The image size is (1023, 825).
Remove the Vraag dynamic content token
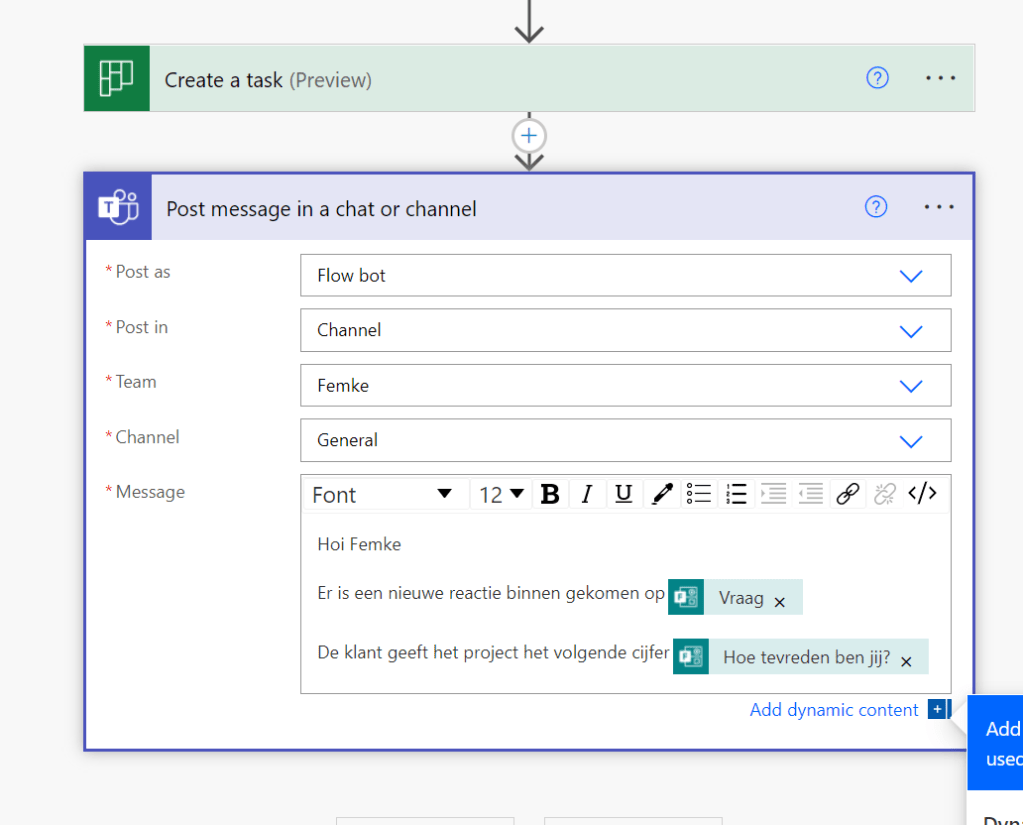tap(780, 602)
